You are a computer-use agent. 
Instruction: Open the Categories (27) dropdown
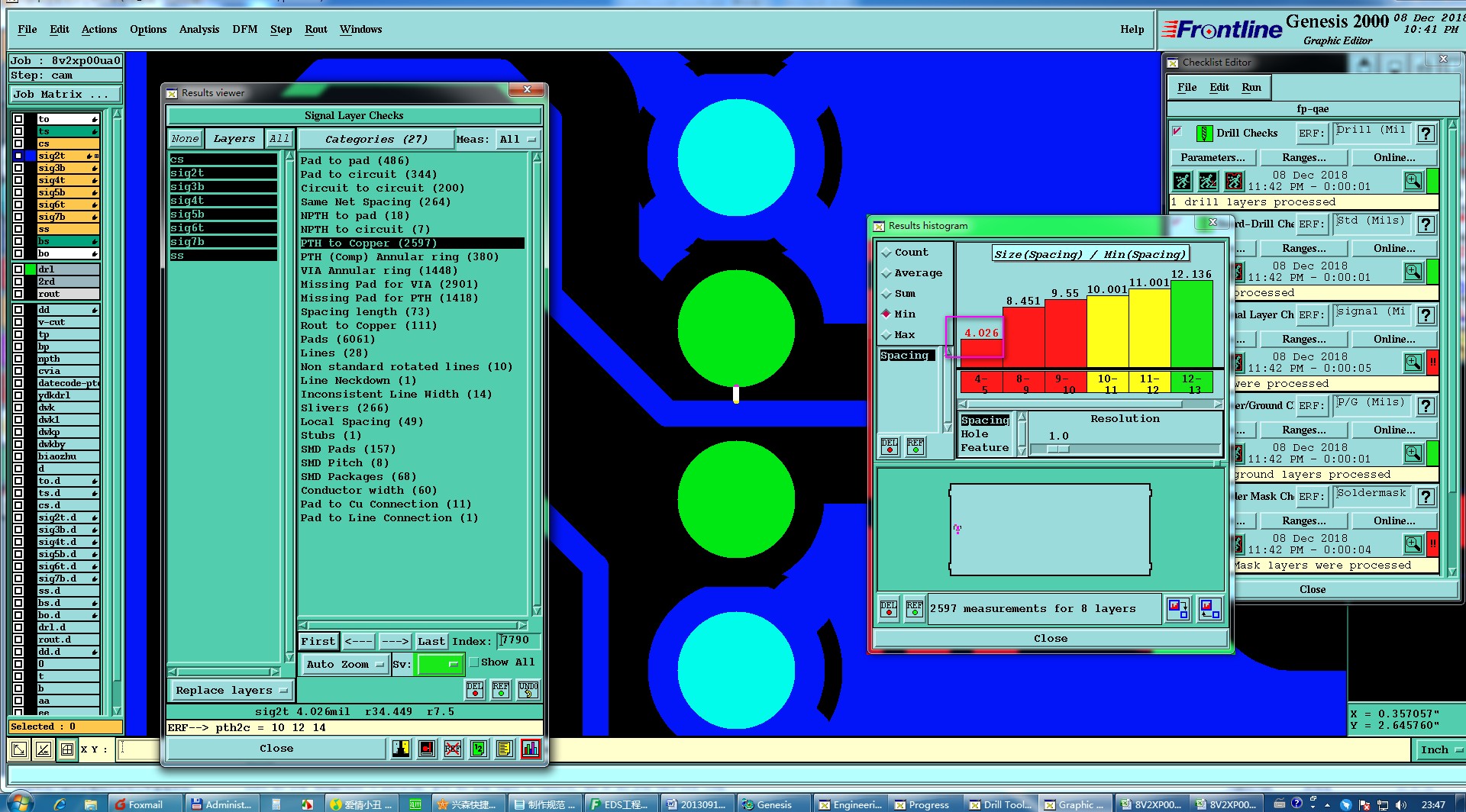click(x=375, y=139)
